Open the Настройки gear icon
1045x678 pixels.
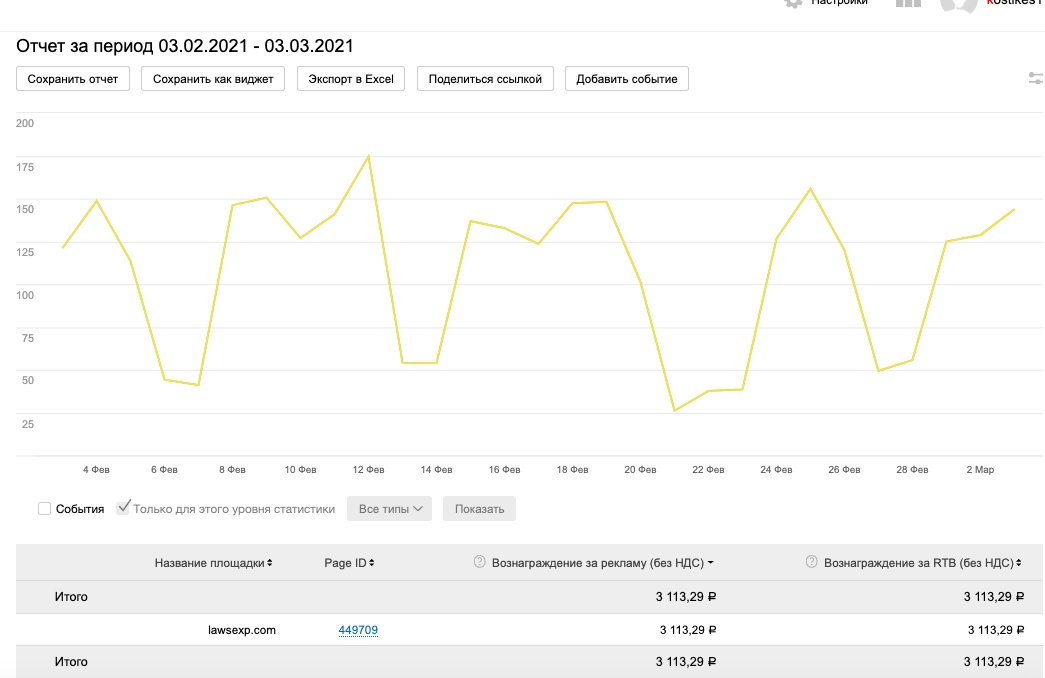[794, 3]
